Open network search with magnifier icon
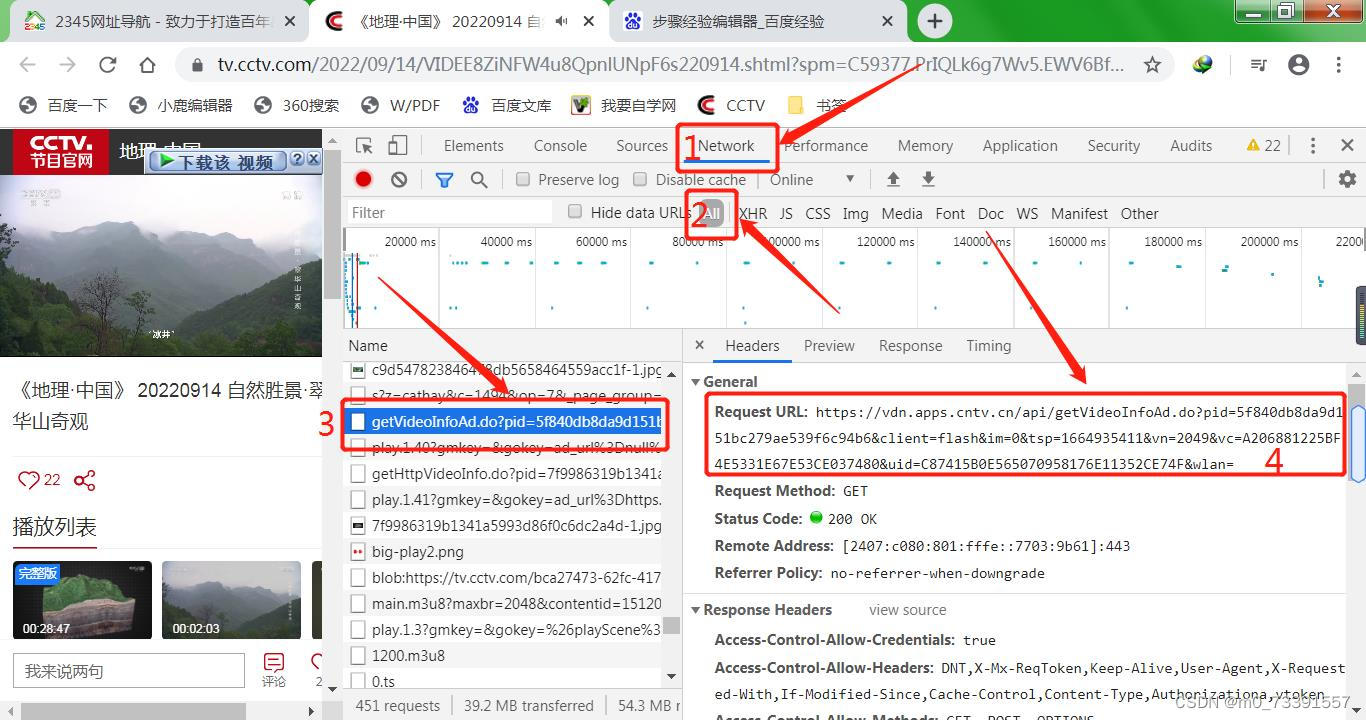 click(479, 180)
